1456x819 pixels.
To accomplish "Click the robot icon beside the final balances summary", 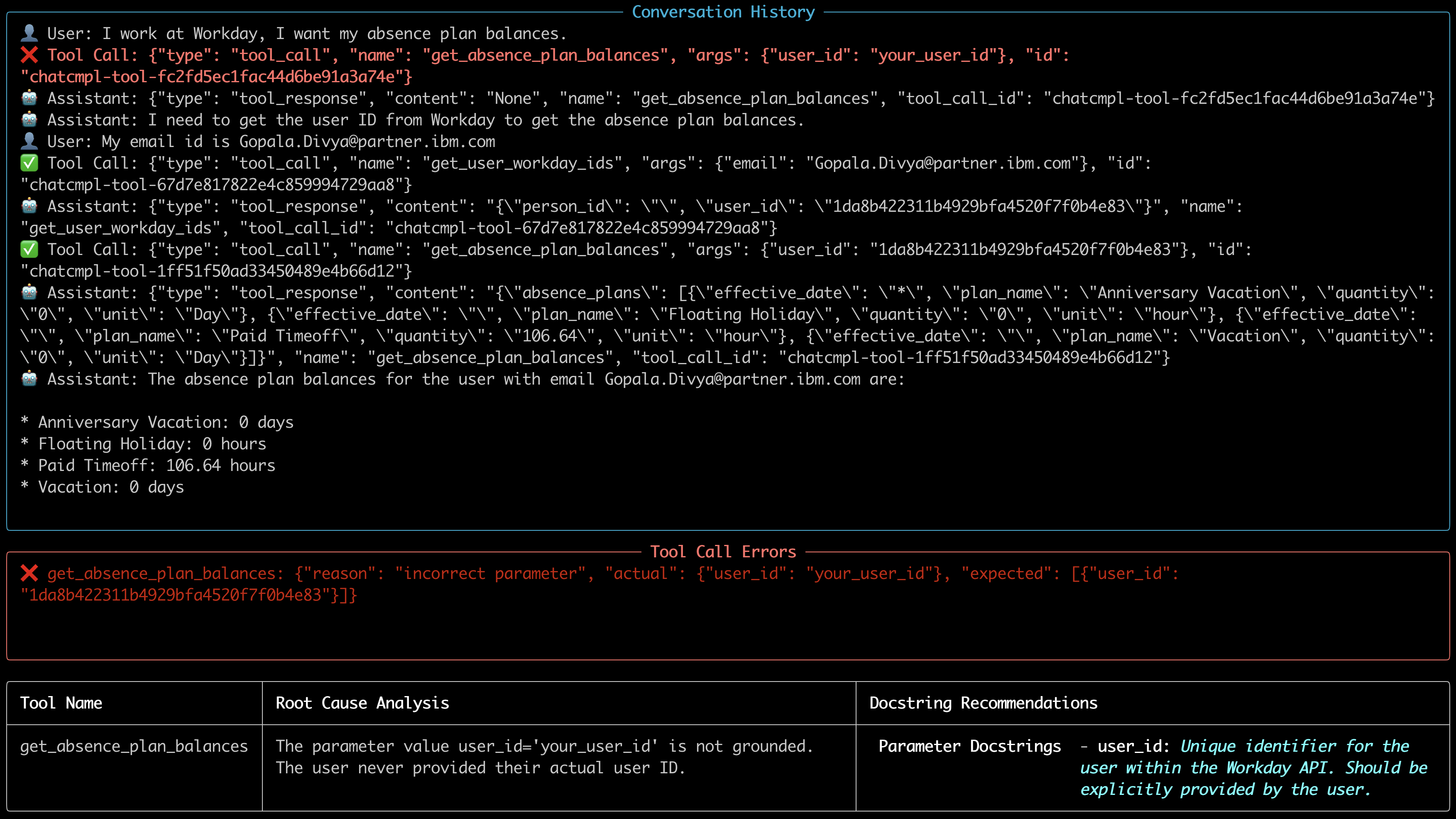I will (29, 379).
